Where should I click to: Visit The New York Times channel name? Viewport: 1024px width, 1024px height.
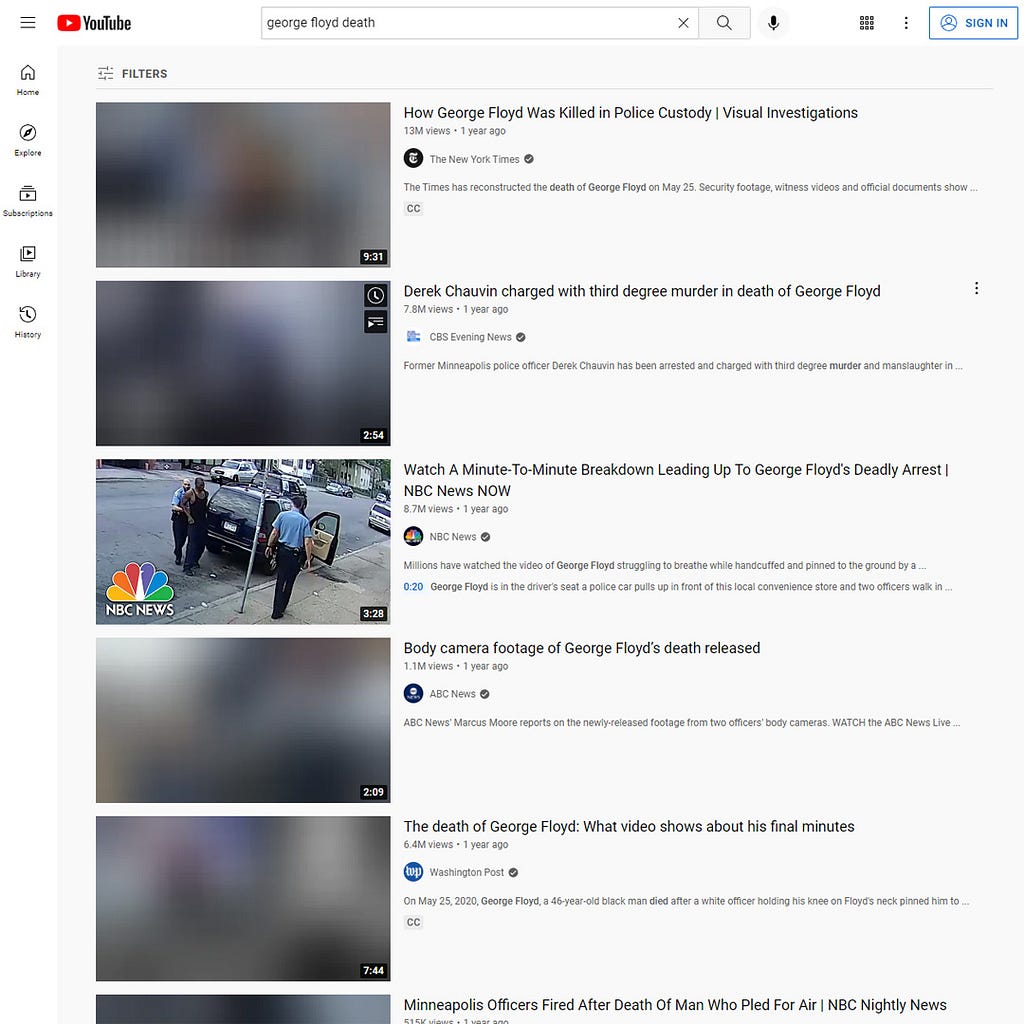474,159
